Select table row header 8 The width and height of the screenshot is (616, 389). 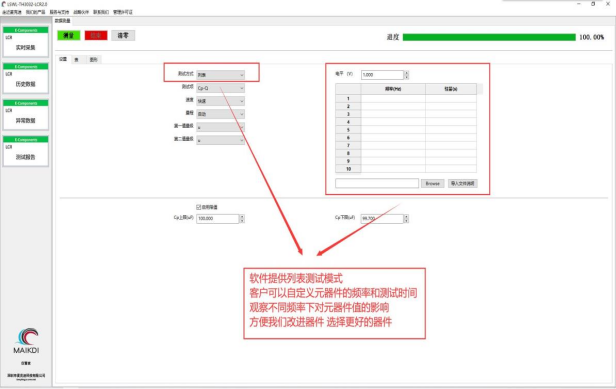(348, 153)
